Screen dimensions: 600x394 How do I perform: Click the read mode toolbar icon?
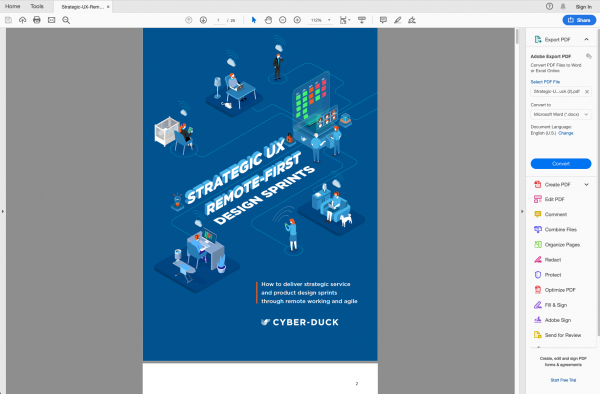click(x=362, y=20)
